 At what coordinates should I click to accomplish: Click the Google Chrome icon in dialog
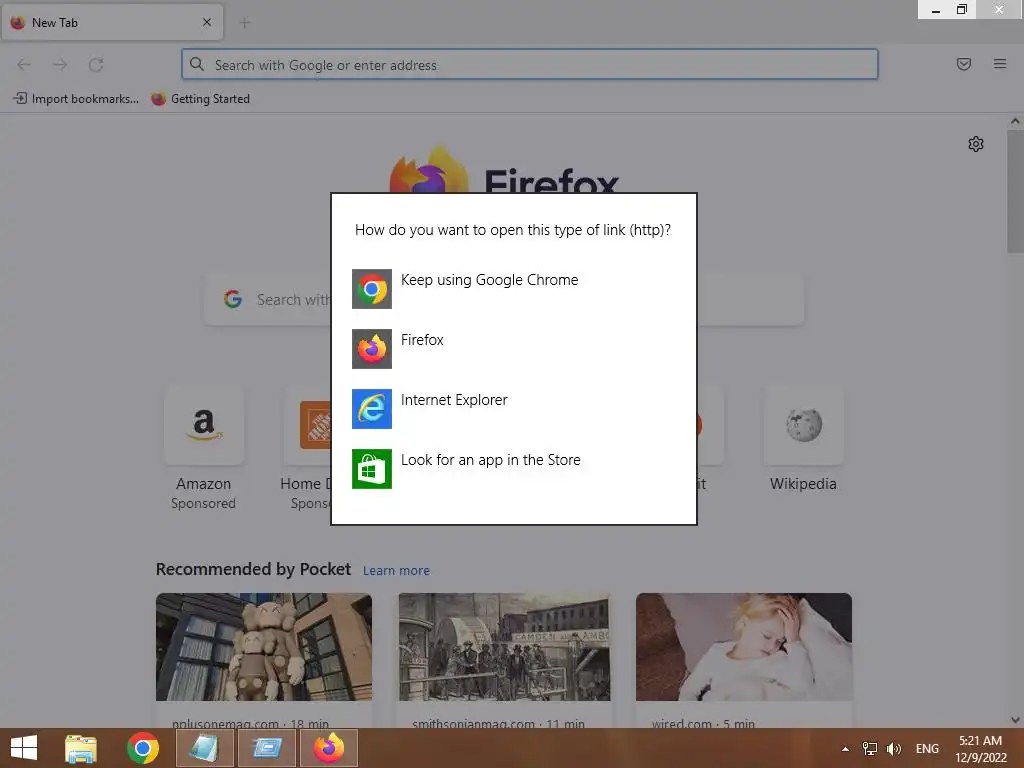point(372,289)
